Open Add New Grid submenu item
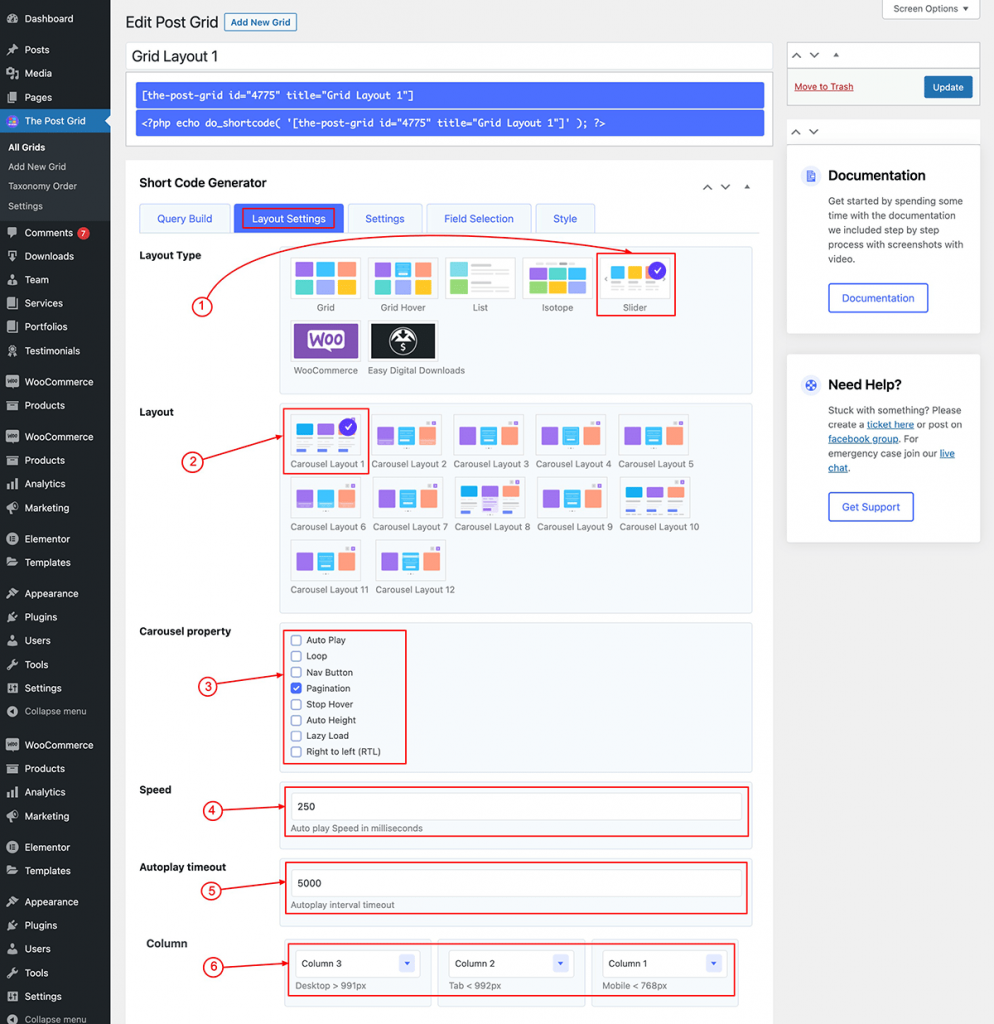The image size is (994, 1024). [37, 167]
